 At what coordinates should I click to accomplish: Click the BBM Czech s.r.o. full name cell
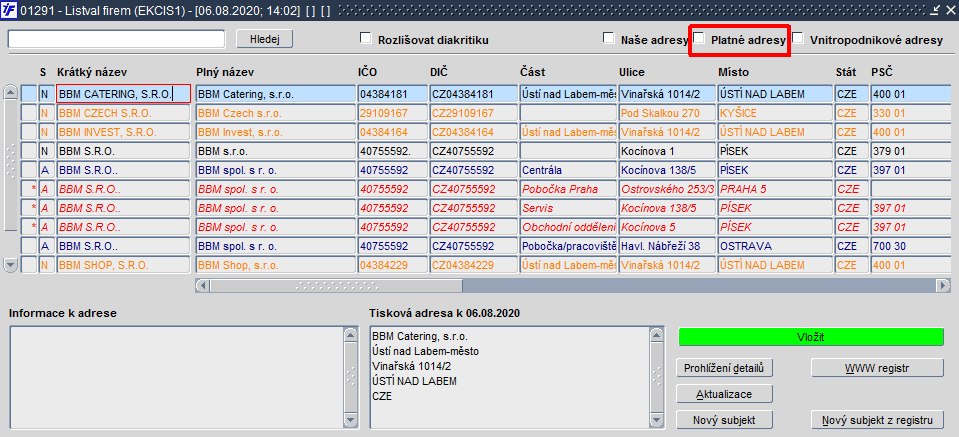[x=276, y=113]
